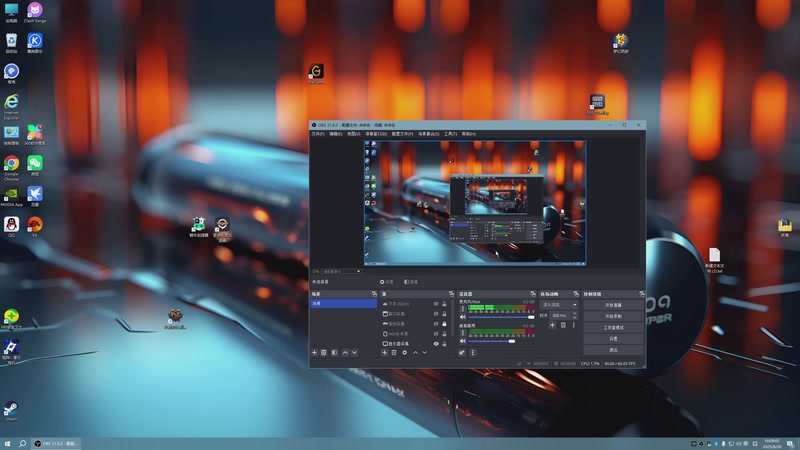Remove selected scene with trash icon
800x450 pixels.
tap(323, 353)
